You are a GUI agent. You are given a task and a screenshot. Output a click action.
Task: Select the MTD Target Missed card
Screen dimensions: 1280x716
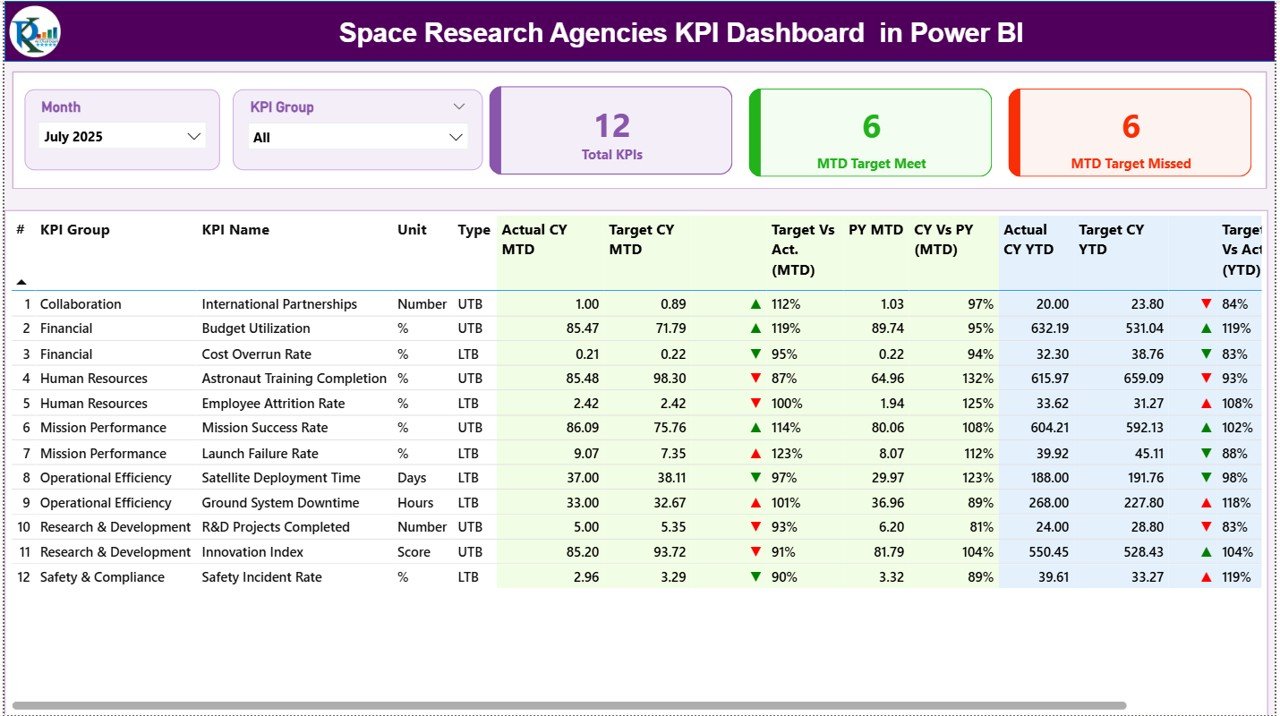click(1130, 132)
